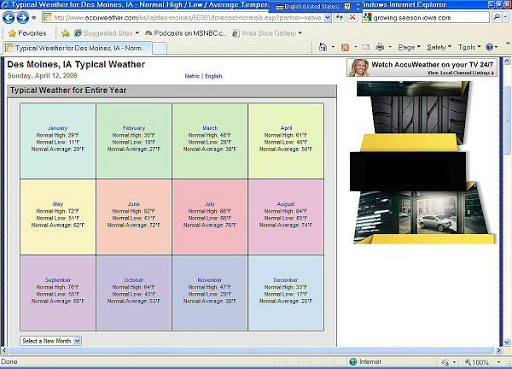
Task: Click the new blank tab button
Action: point(160,48)
